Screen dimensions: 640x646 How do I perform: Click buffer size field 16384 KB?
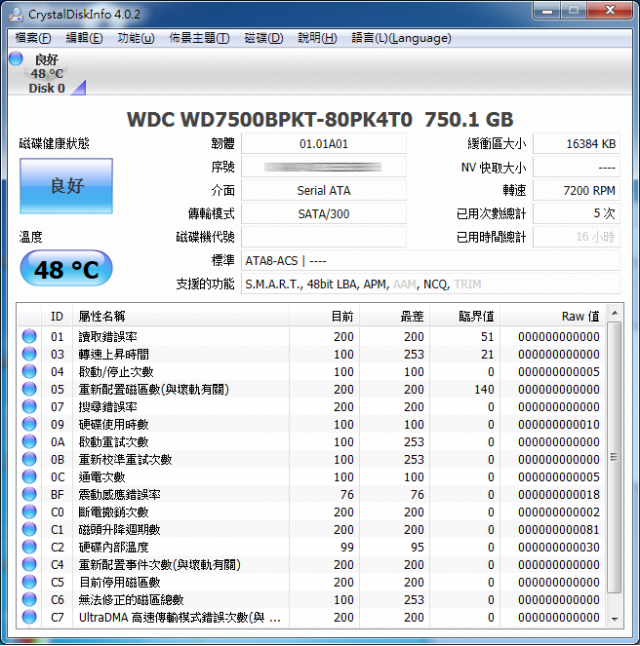pyautogui.click(x=576, y=144)
